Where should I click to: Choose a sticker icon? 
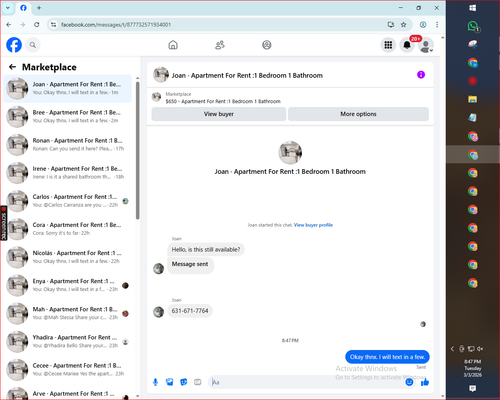pos(184,382)
